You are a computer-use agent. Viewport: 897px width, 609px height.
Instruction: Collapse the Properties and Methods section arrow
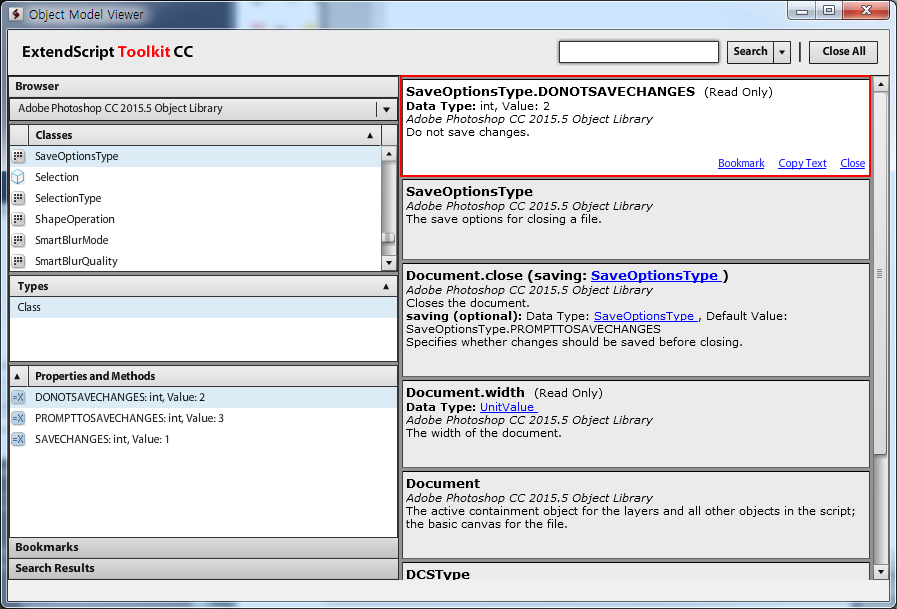tap(17, 376)
